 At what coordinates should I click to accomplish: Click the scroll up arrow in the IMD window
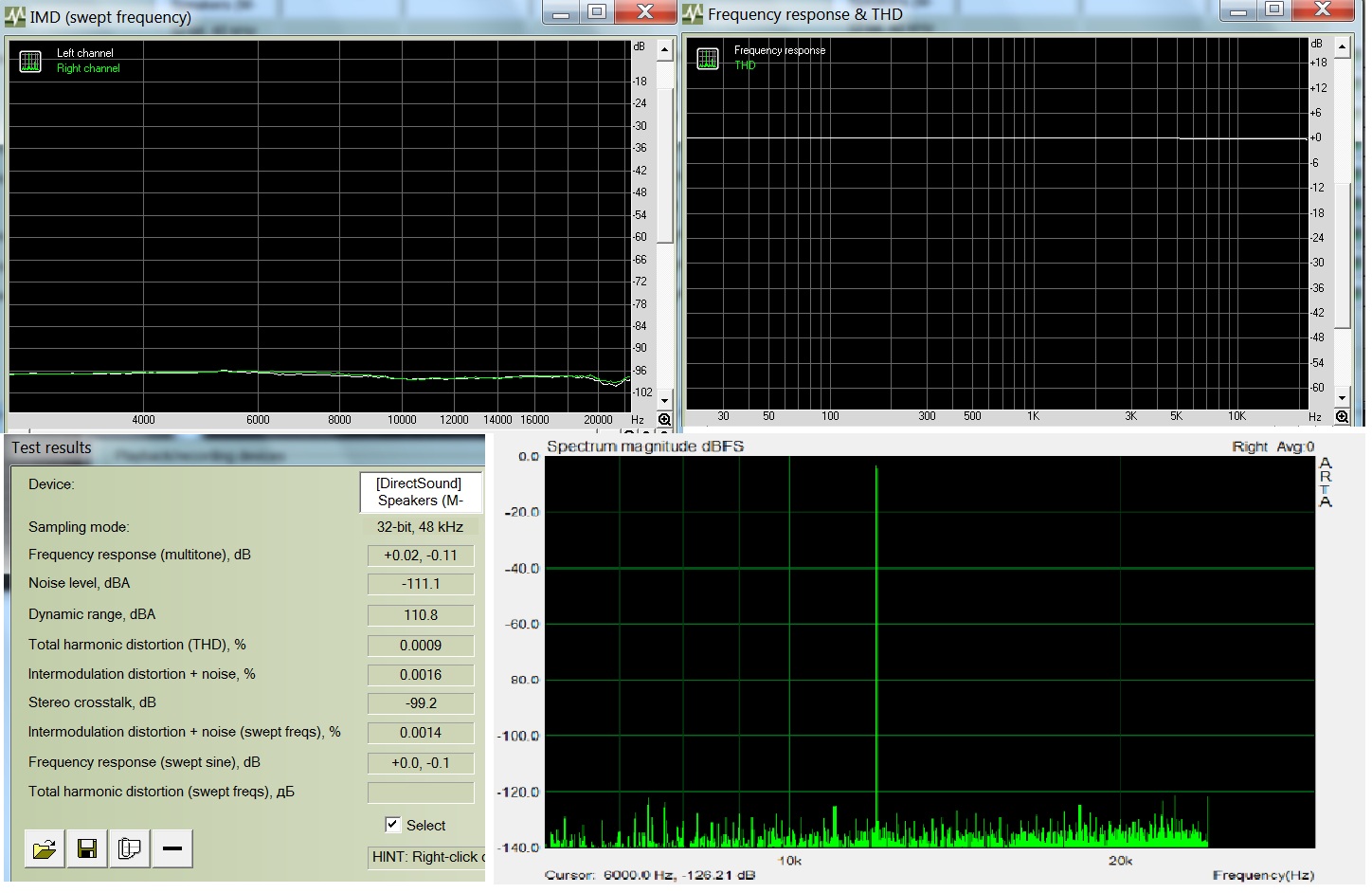point(664,49)
